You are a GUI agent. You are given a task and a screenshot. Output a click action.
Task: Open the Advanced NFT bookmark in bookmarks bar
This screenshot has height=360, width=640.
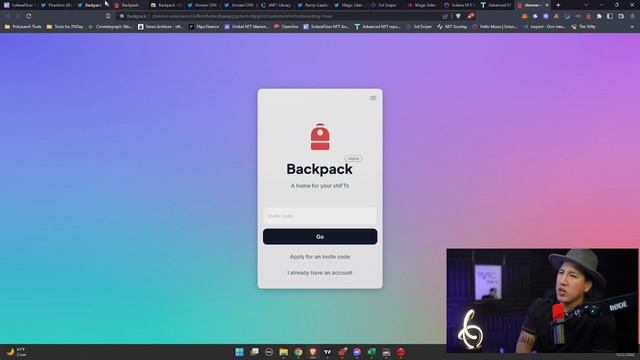[378, 27]
